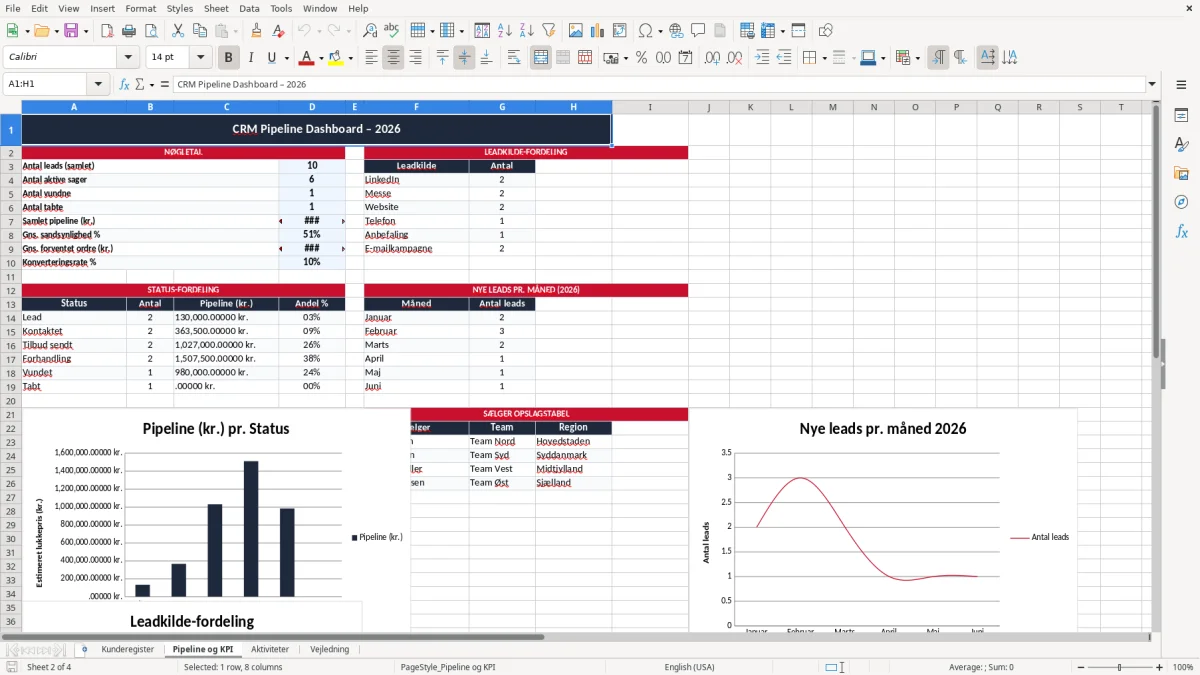Open the Format menu
Screen dimensions: 1200x675
(x=140, y=8)
